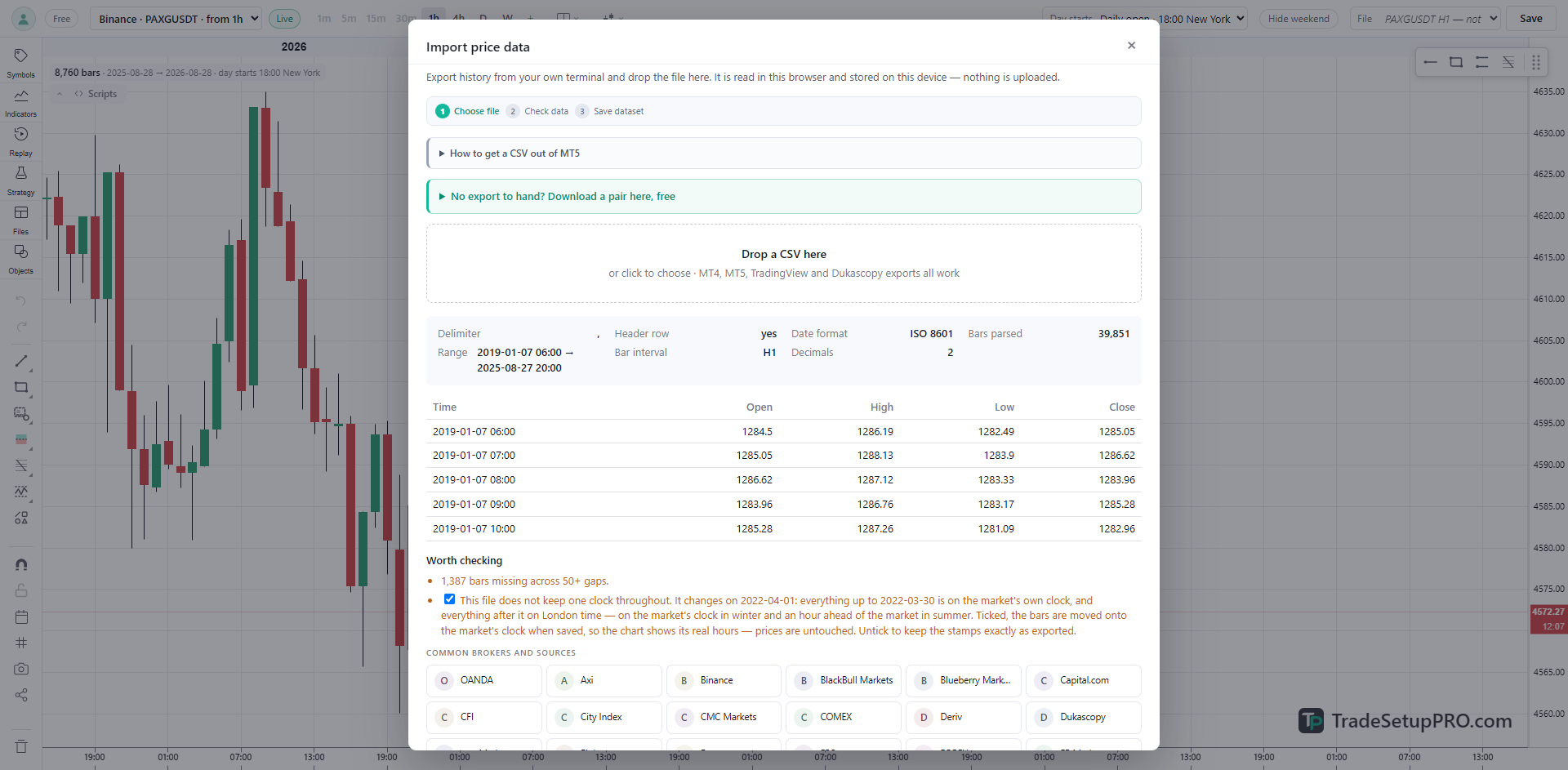This screenshot has height=770, width=1568.
Task: Pick parallel lines tool in floating toolbar
Action: [1482, 62]
